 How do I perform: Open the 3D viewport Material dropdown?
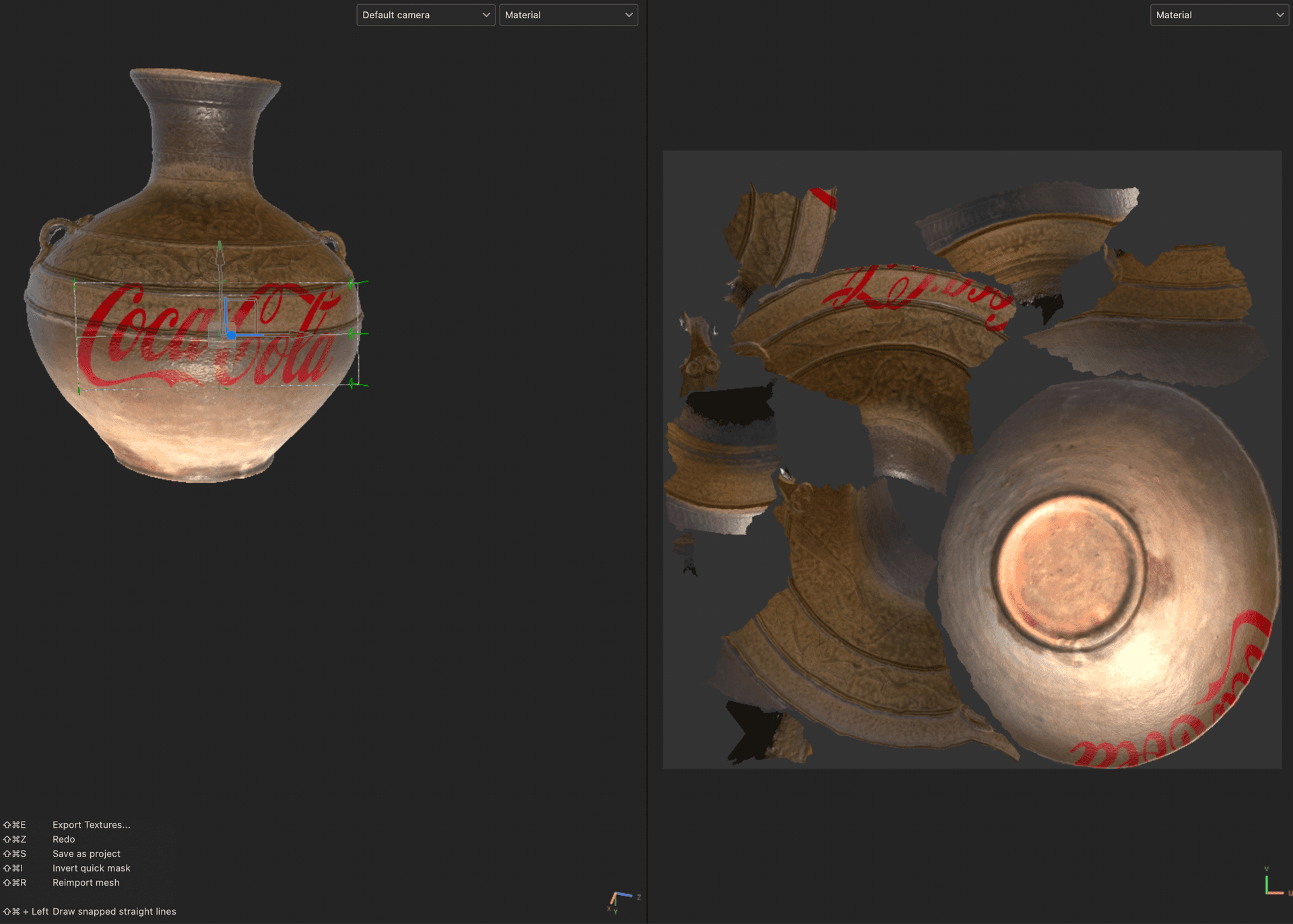(x=568, y=15)
